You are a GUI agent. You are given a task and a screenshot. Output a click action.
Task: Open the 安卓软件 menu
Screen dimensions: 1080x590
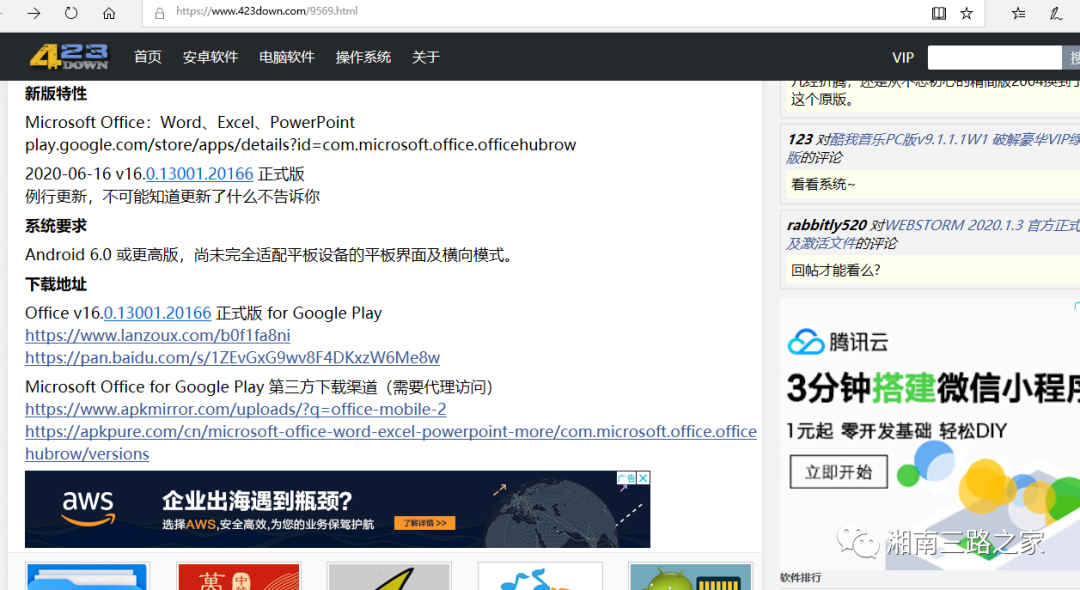pyautogui.click(x=210, y=57)
